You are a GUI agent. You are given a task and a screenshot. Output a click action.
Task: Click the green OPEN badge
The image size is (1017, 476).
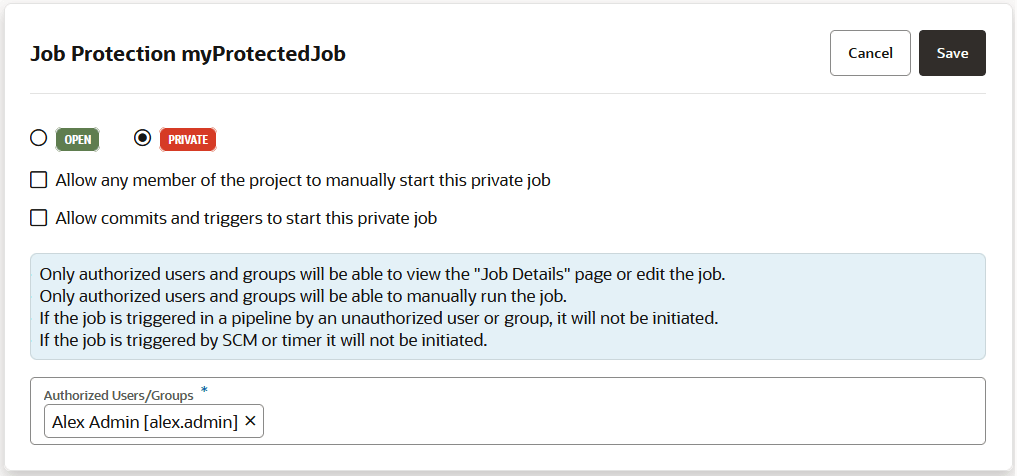point(78,140)
